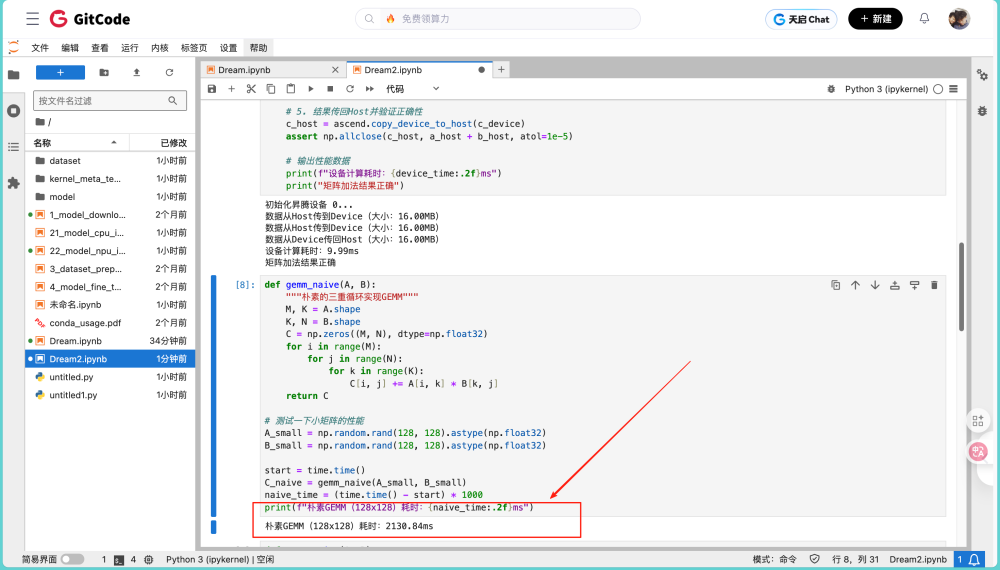Move active cell up
Screen dimensions: 1000x570
(855, 285)
